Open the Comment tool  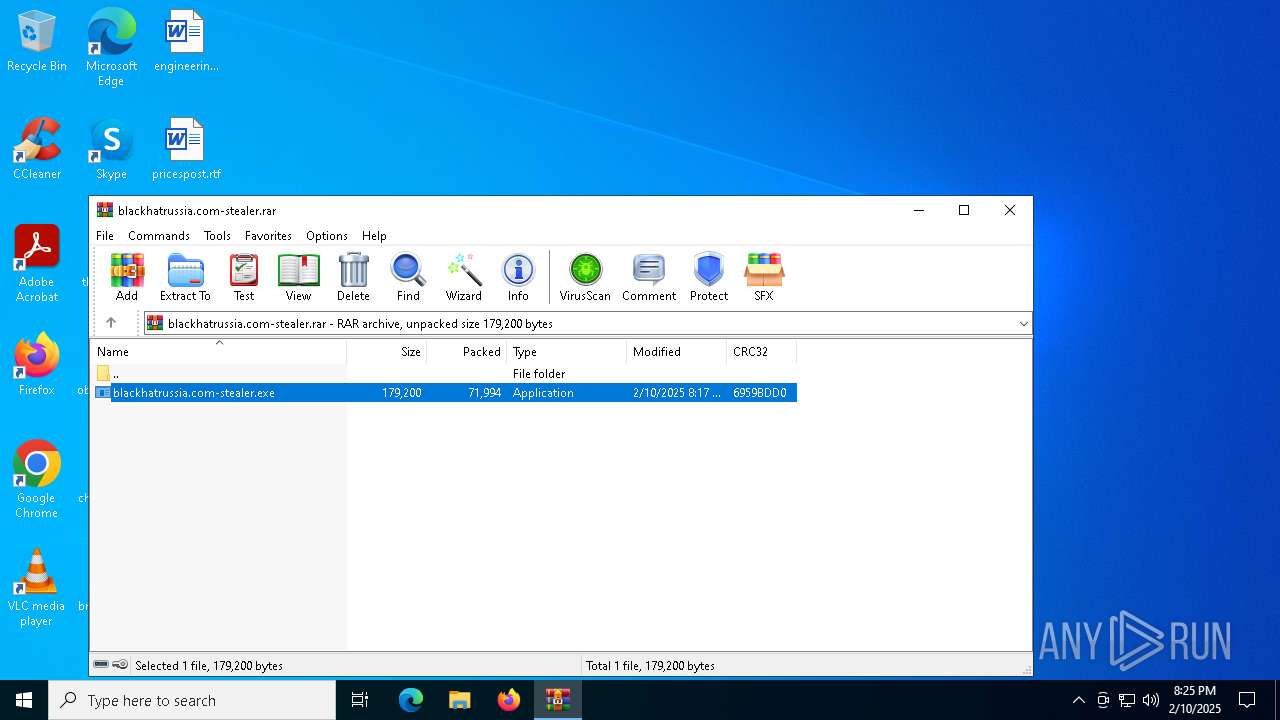click(649, 277)
